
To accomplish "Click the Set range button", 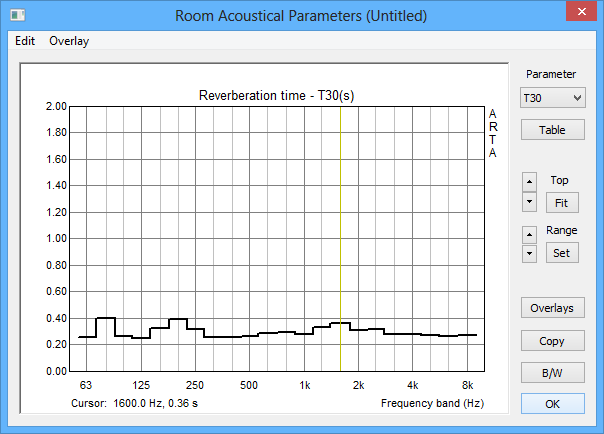I will tap(561, 253).
